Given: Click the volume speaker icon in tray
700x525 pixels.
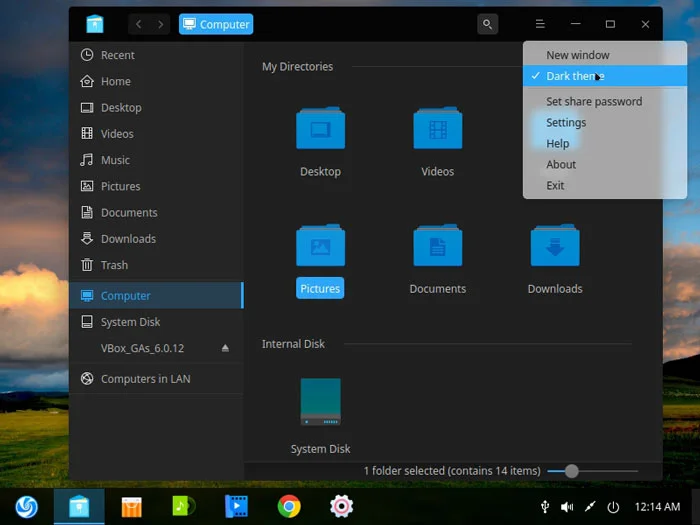Looking at the screenshot, I should tap(567, 507).
